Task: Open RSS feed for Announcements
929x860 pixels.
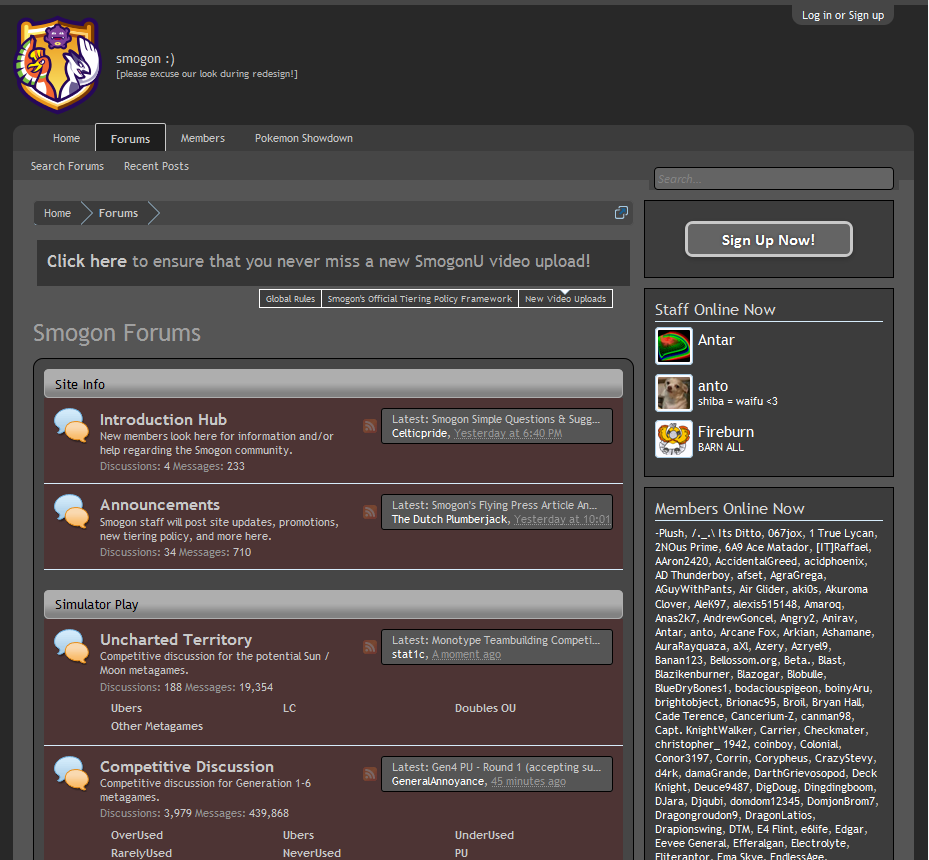Action: [x=370, y=512]
